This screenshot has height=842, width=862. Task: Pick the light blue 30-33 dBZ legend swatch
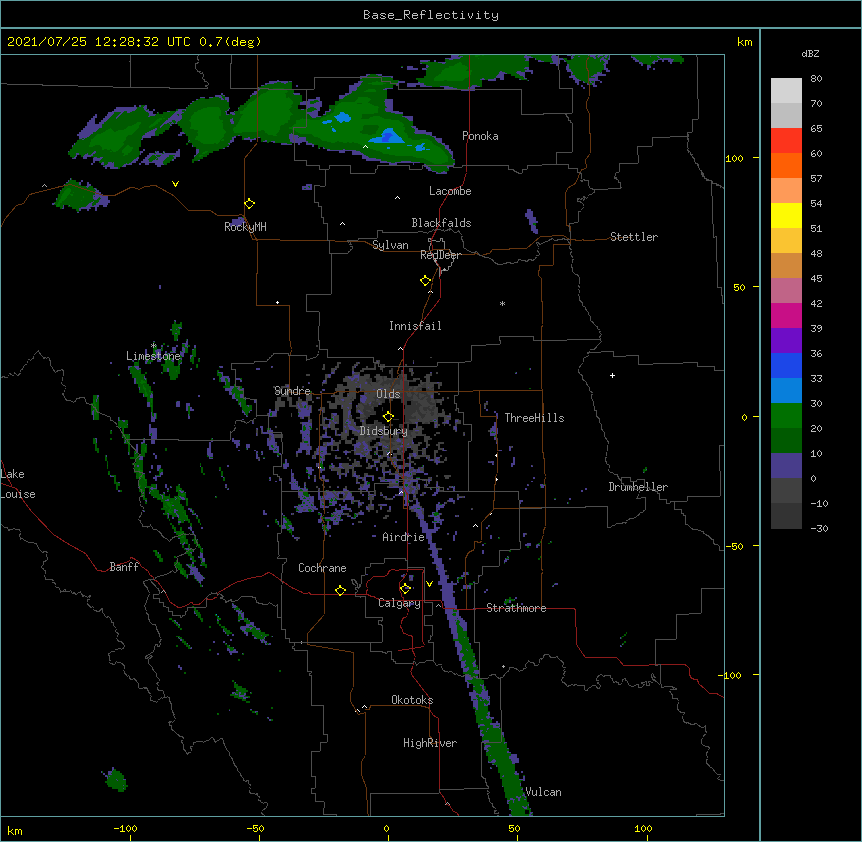coord(786,391)
